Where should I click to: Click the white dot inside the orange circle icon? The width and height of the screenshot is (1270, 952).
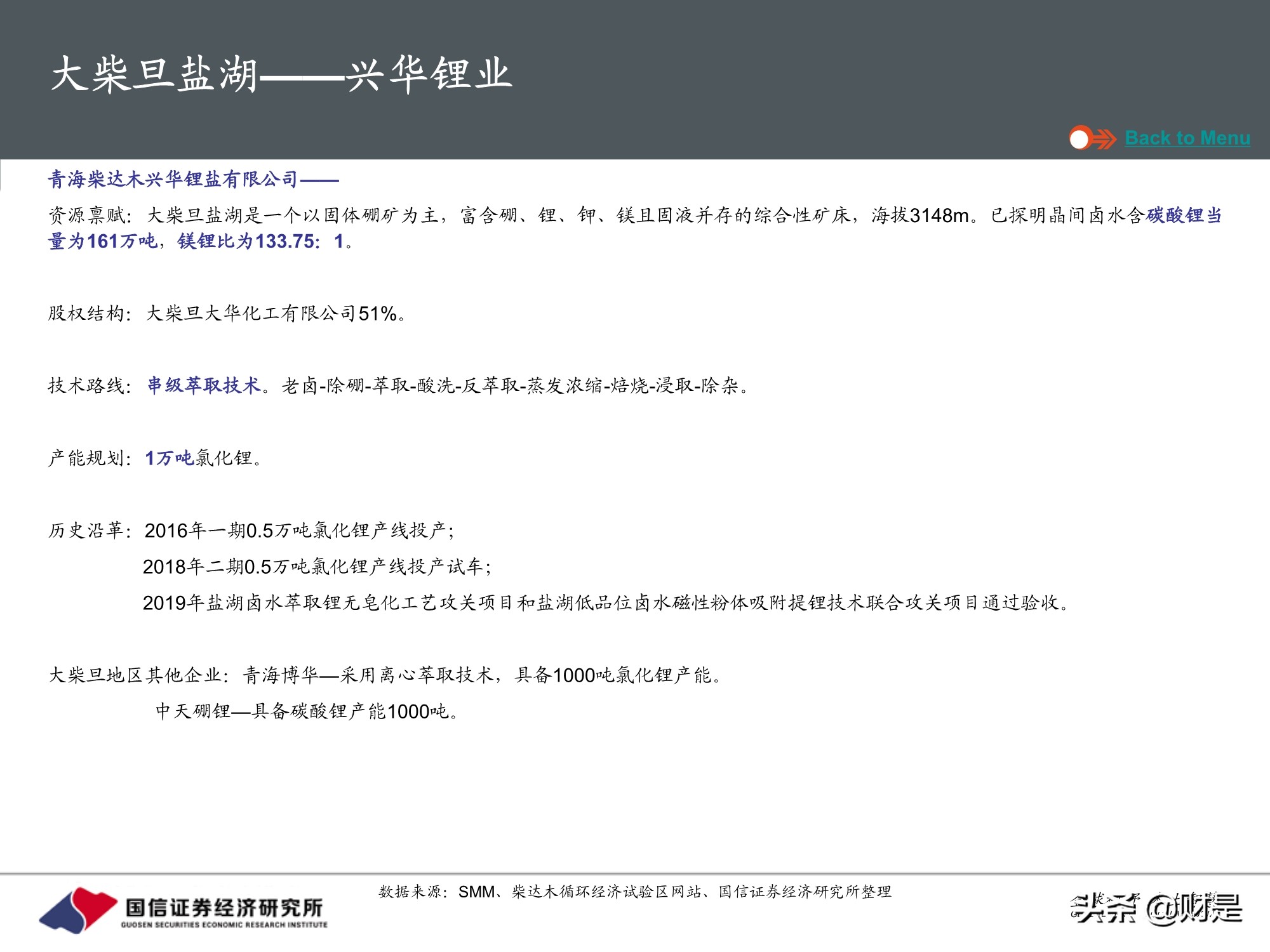click(x=1079, y=138)
